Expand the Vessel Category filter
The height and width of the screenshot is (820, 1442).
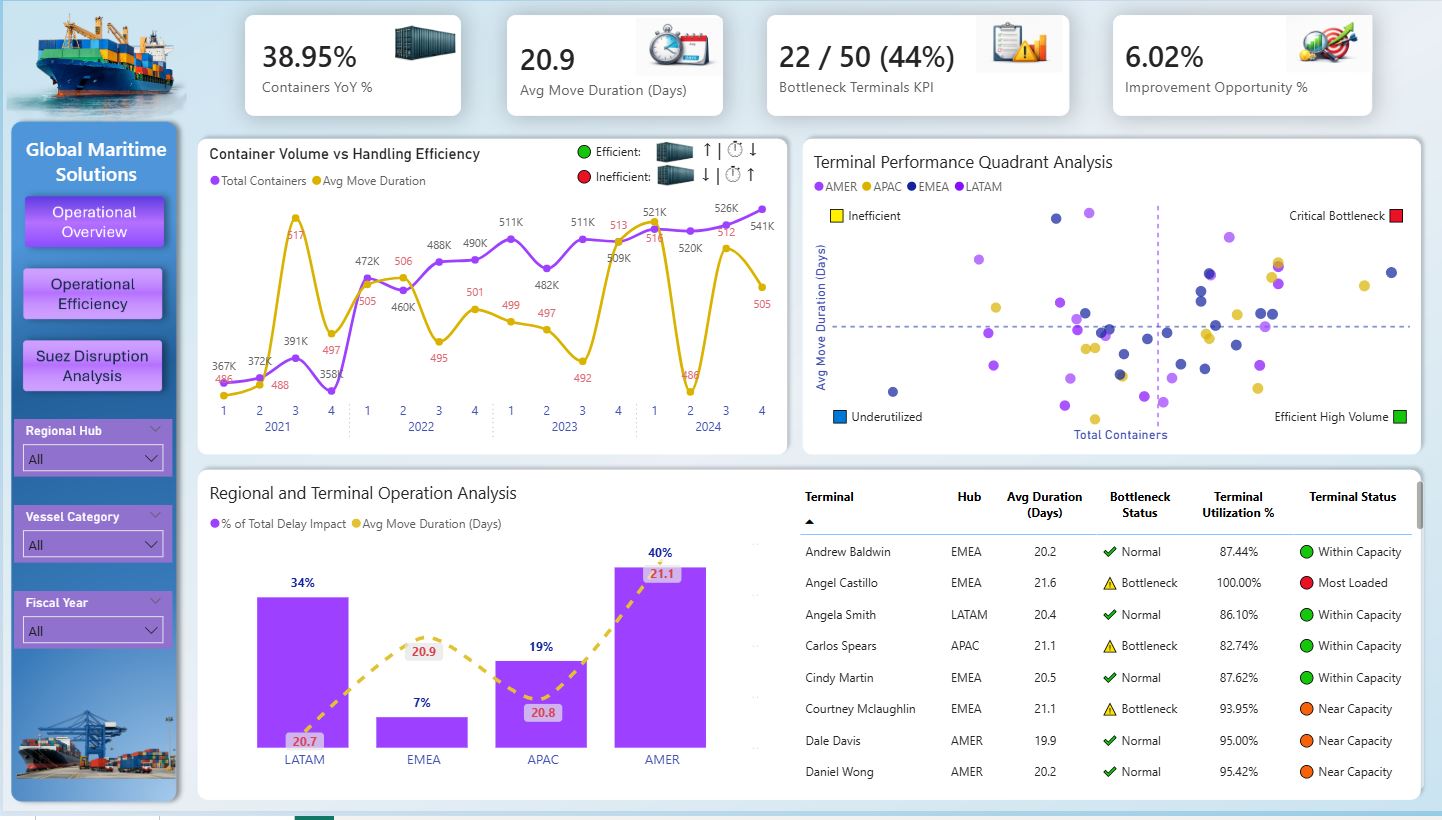pos(92,543)
